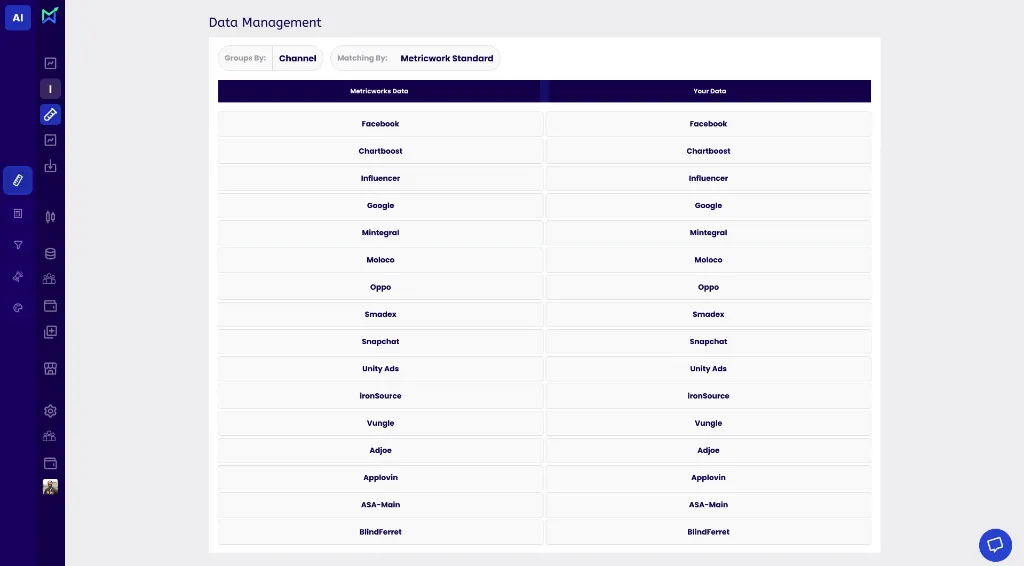Select Oppo in Metricworks Data column
This screenshot has height=566, width=1024.
coord(380,287)
